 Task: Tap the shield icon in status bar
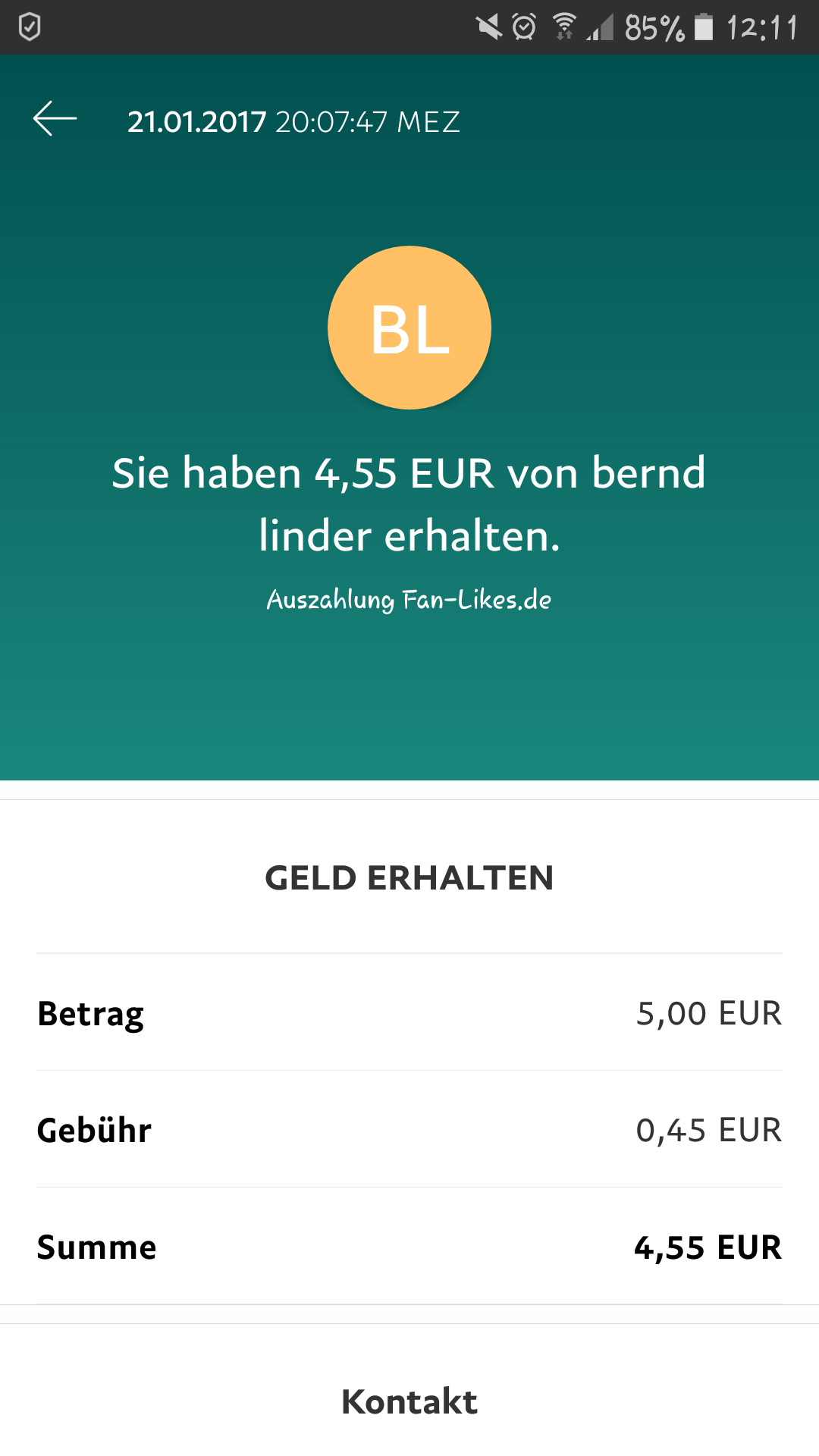click(30, 27)
